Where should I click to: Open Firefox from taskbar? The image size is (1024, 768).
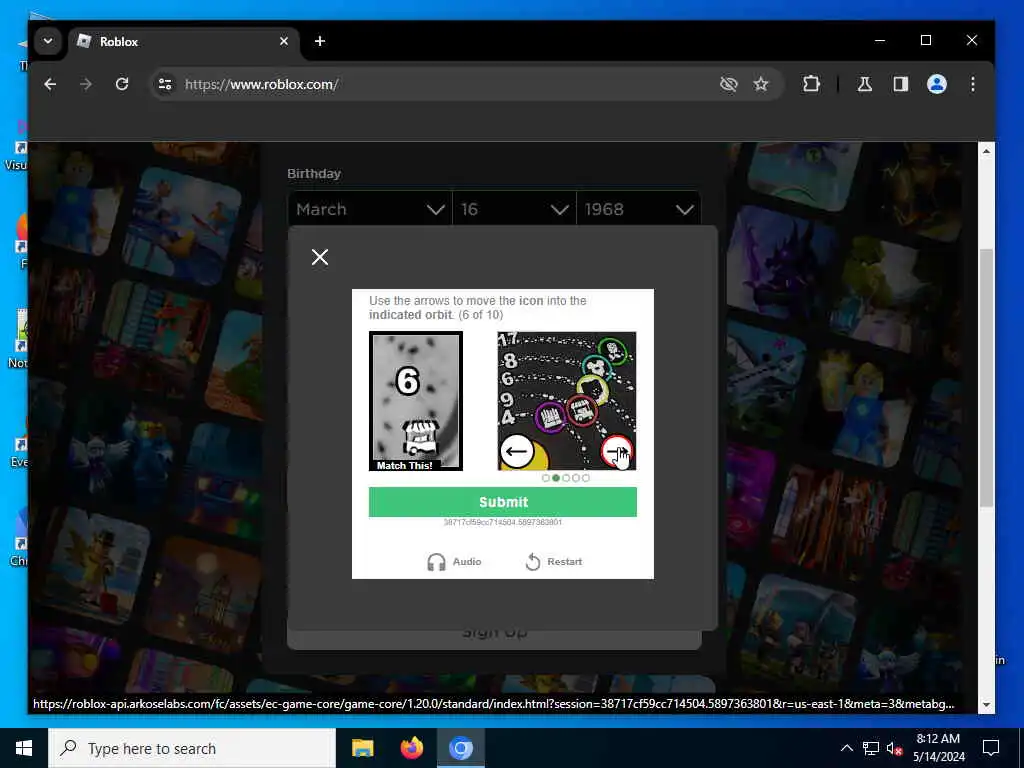pos(411,748)
